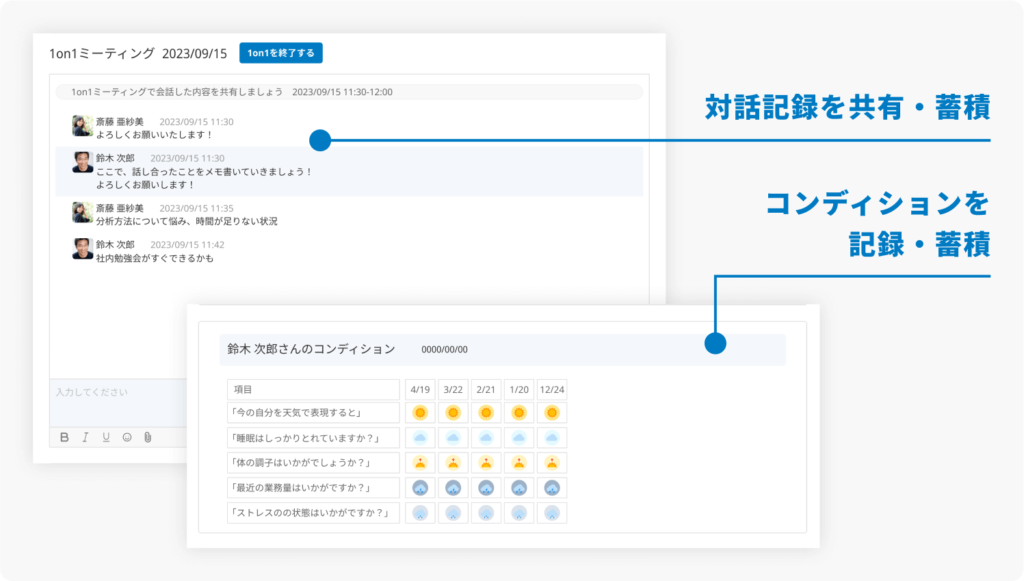Screen dimensions: 1024x581
Task: Select cloud icon under 3/22 sleep row
Action: [x=453, y=437]
